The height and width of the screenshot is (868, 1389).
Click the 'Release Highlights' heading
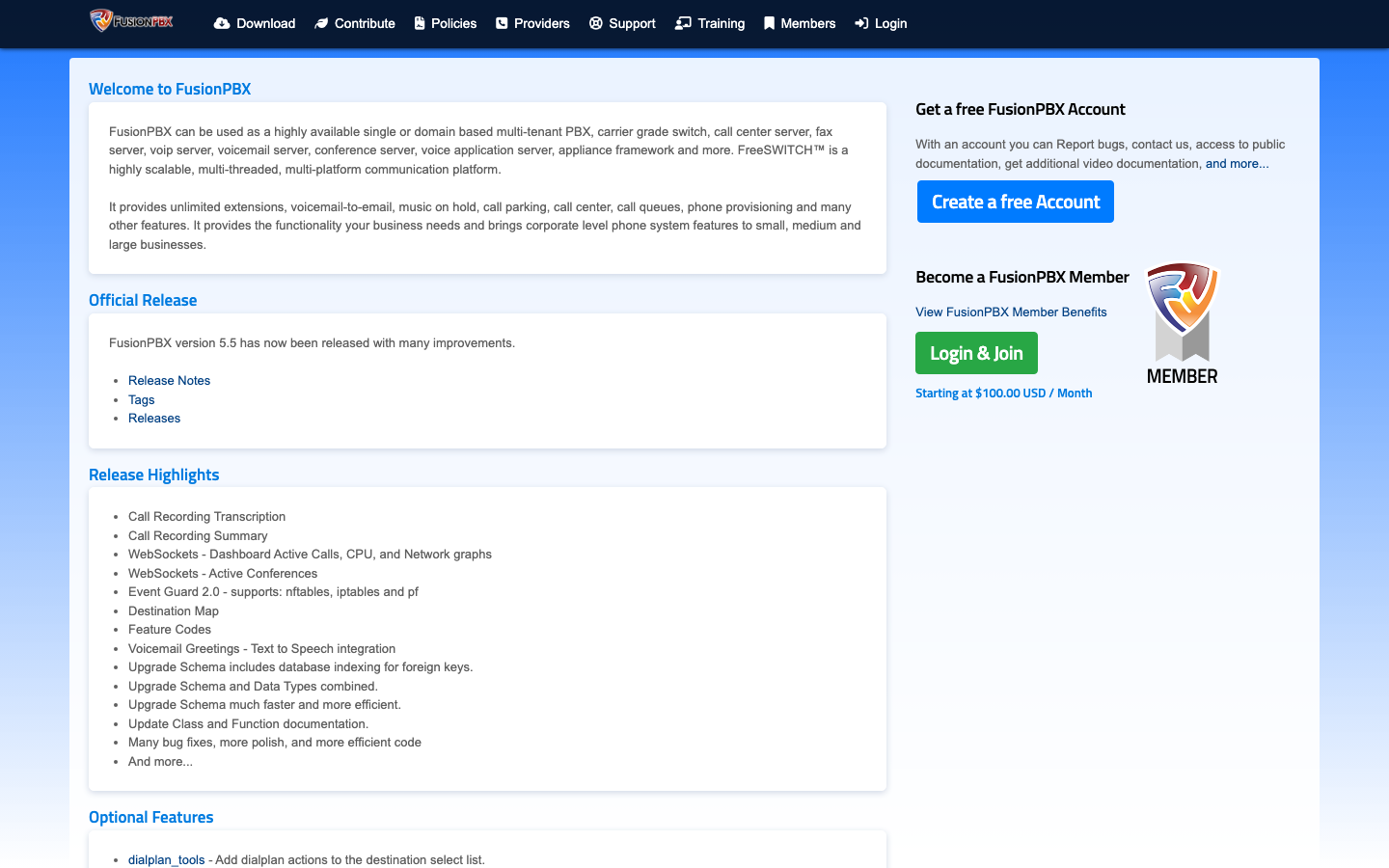click(x=153, y=475)
